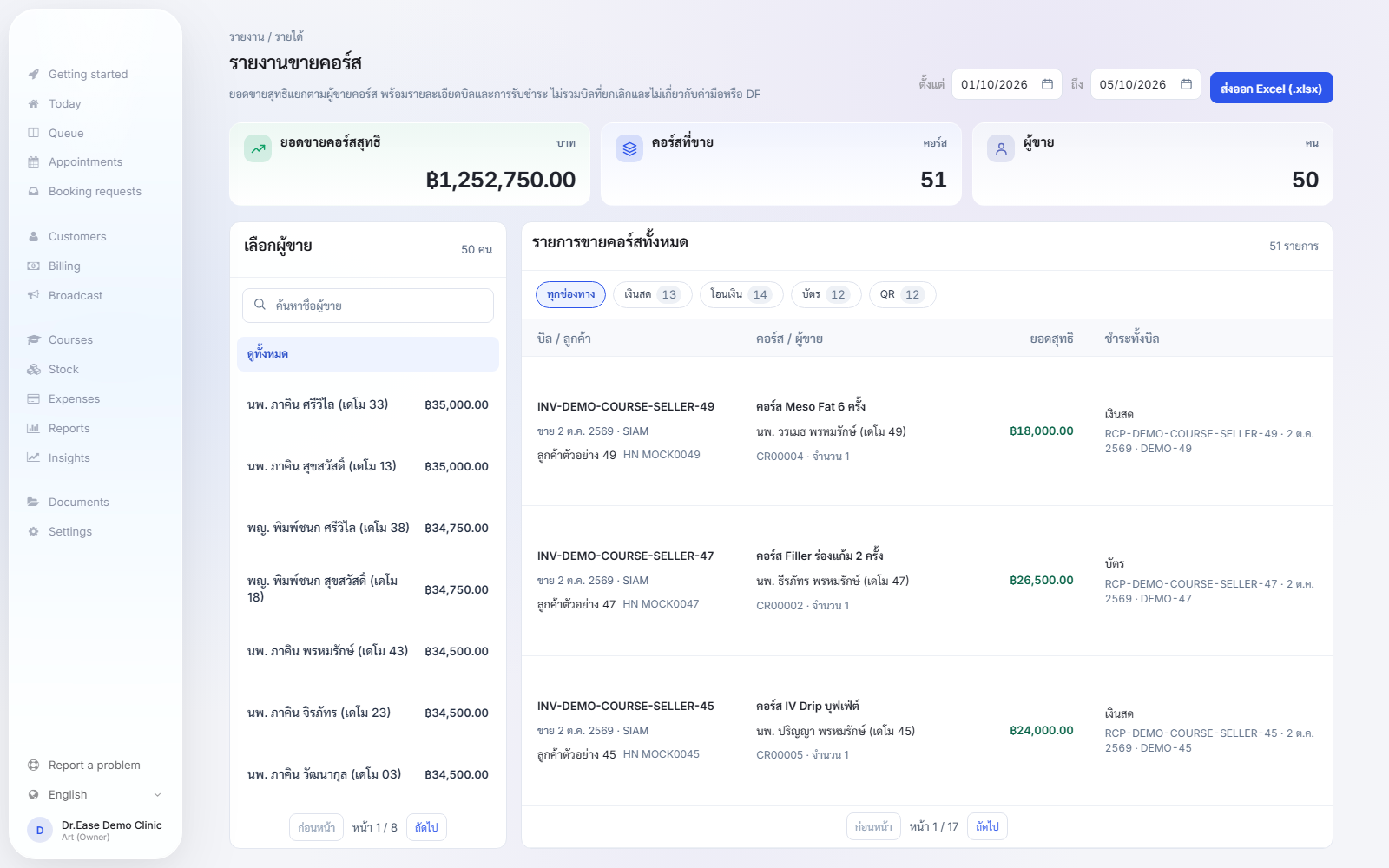Click the Customers person icon
1389x868 pixels.
click(x=33, y=237)
